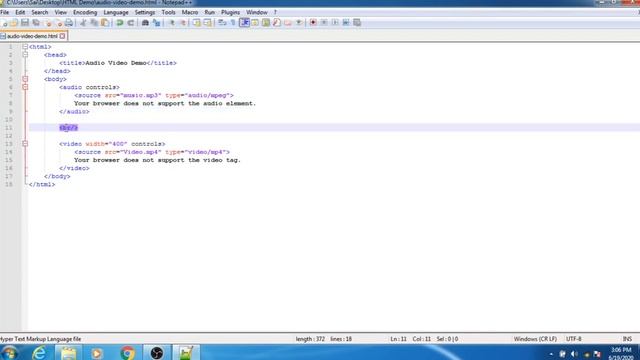Open Google Chrome from taskbar

tap(127, 353)
